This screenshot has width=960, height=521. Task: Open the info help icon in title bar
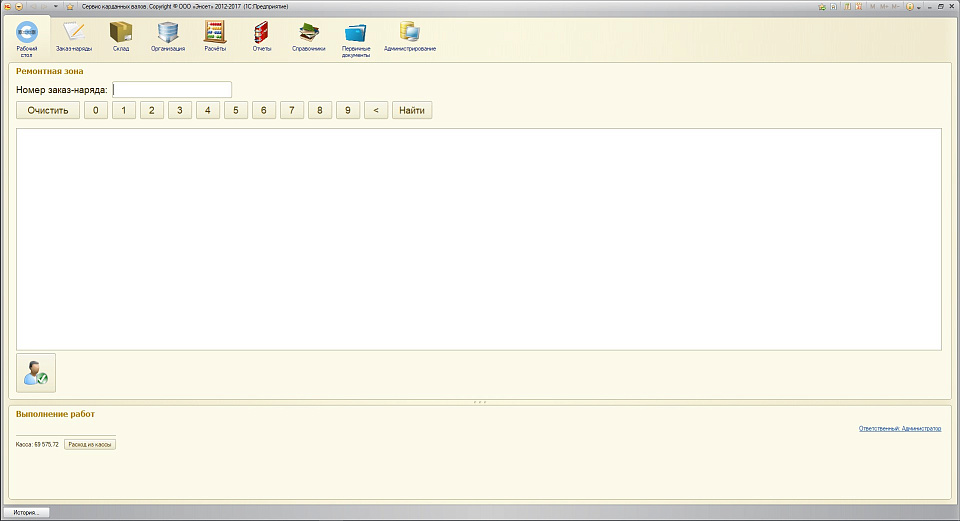[x=910, y=6]
